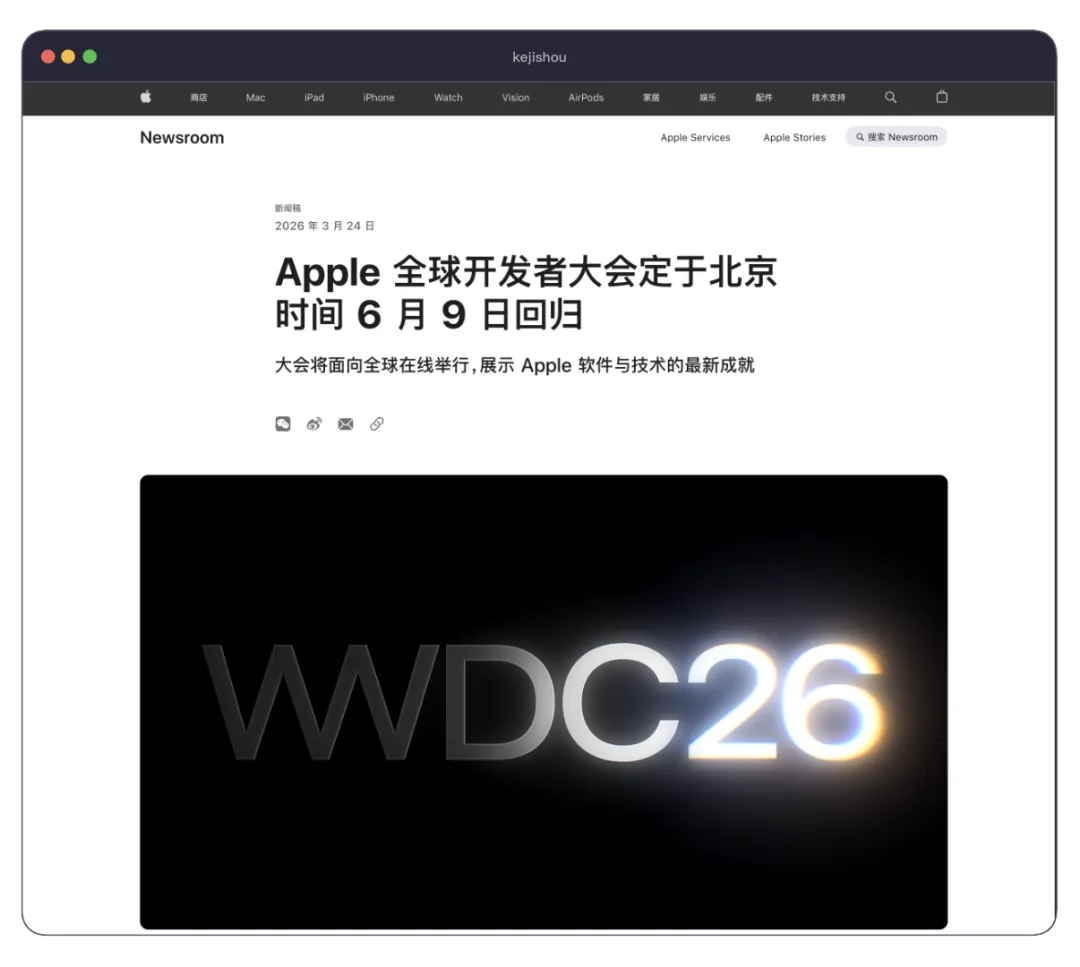Open the 配件 menu item
The height and width of the screenshot is (967, 1080).
[764, 98]
